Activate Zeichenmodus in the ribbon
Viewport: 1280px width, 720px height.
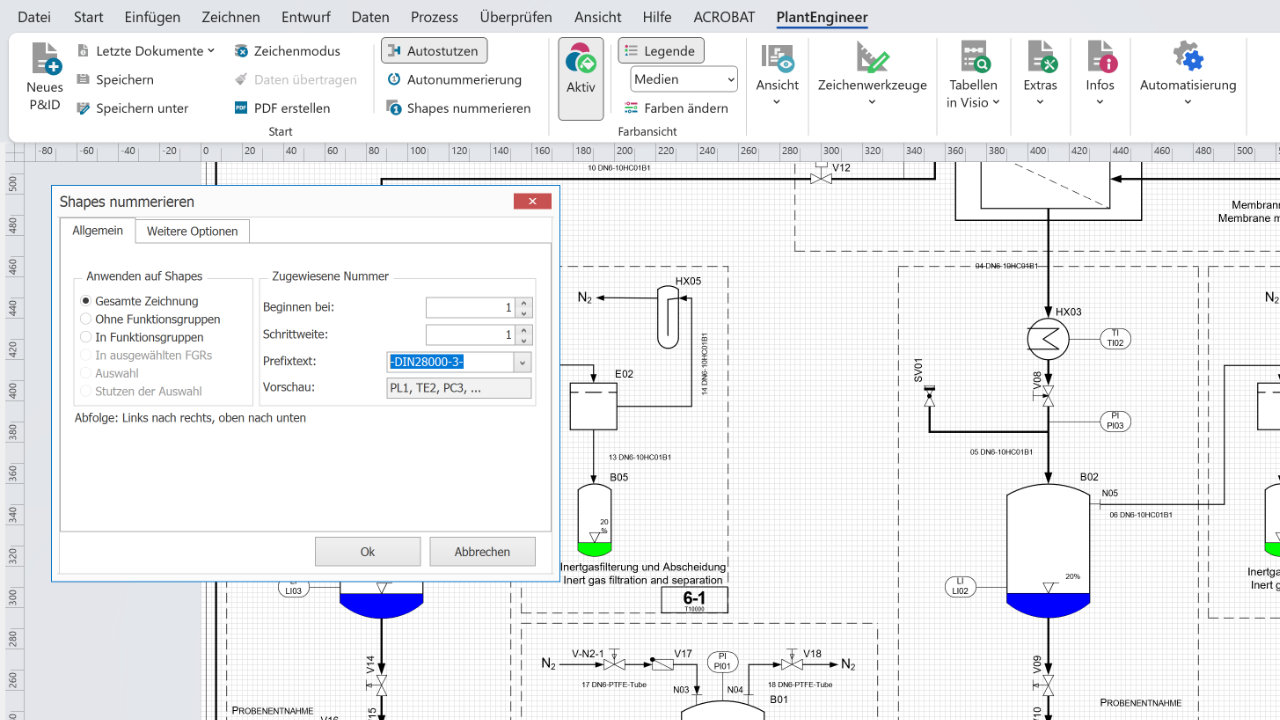pyautogui.click(x=287, y=51)
